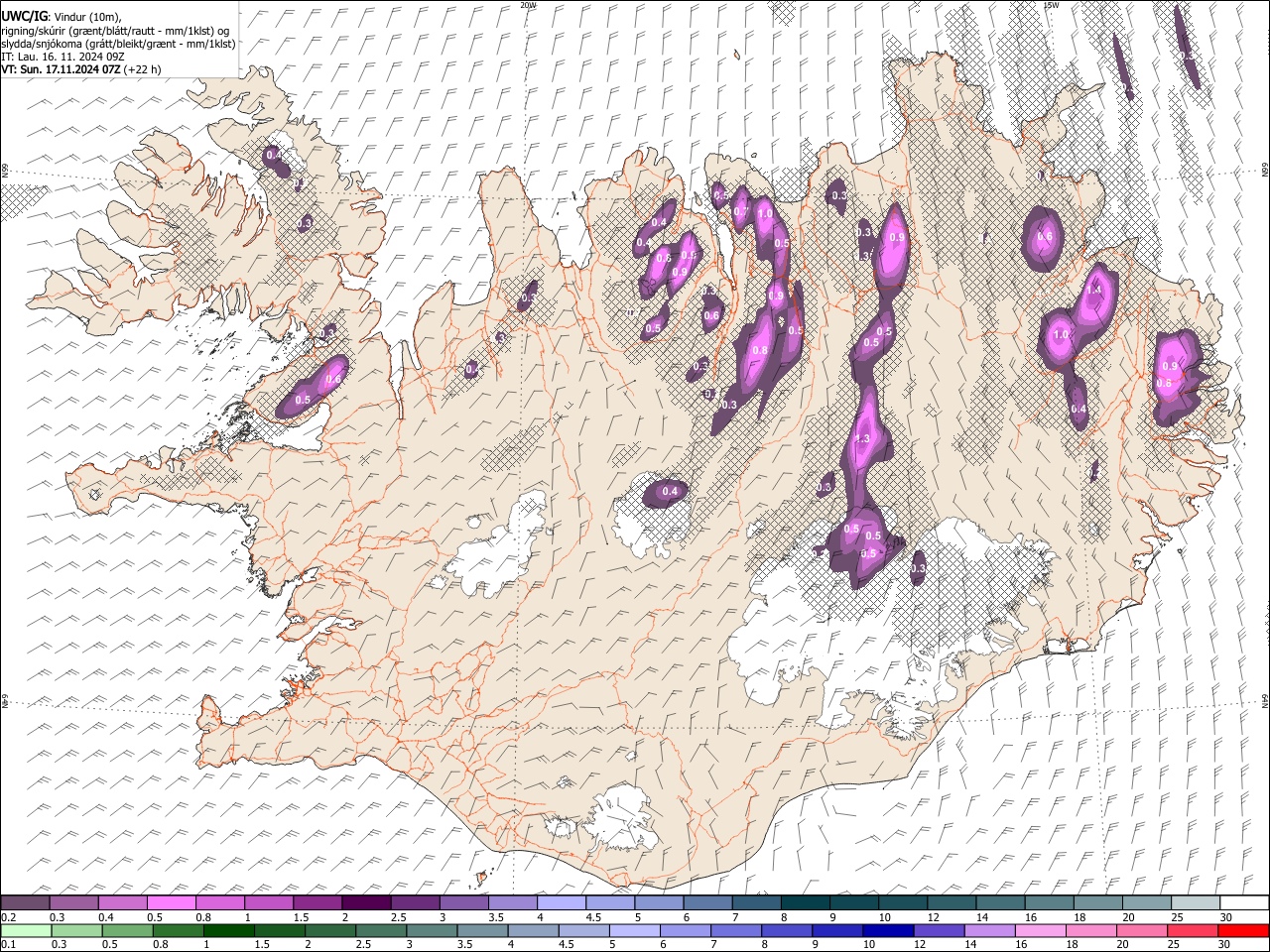
Task: Click the crimson 25–30 rain legend swatch
Action: [1192, 930]
